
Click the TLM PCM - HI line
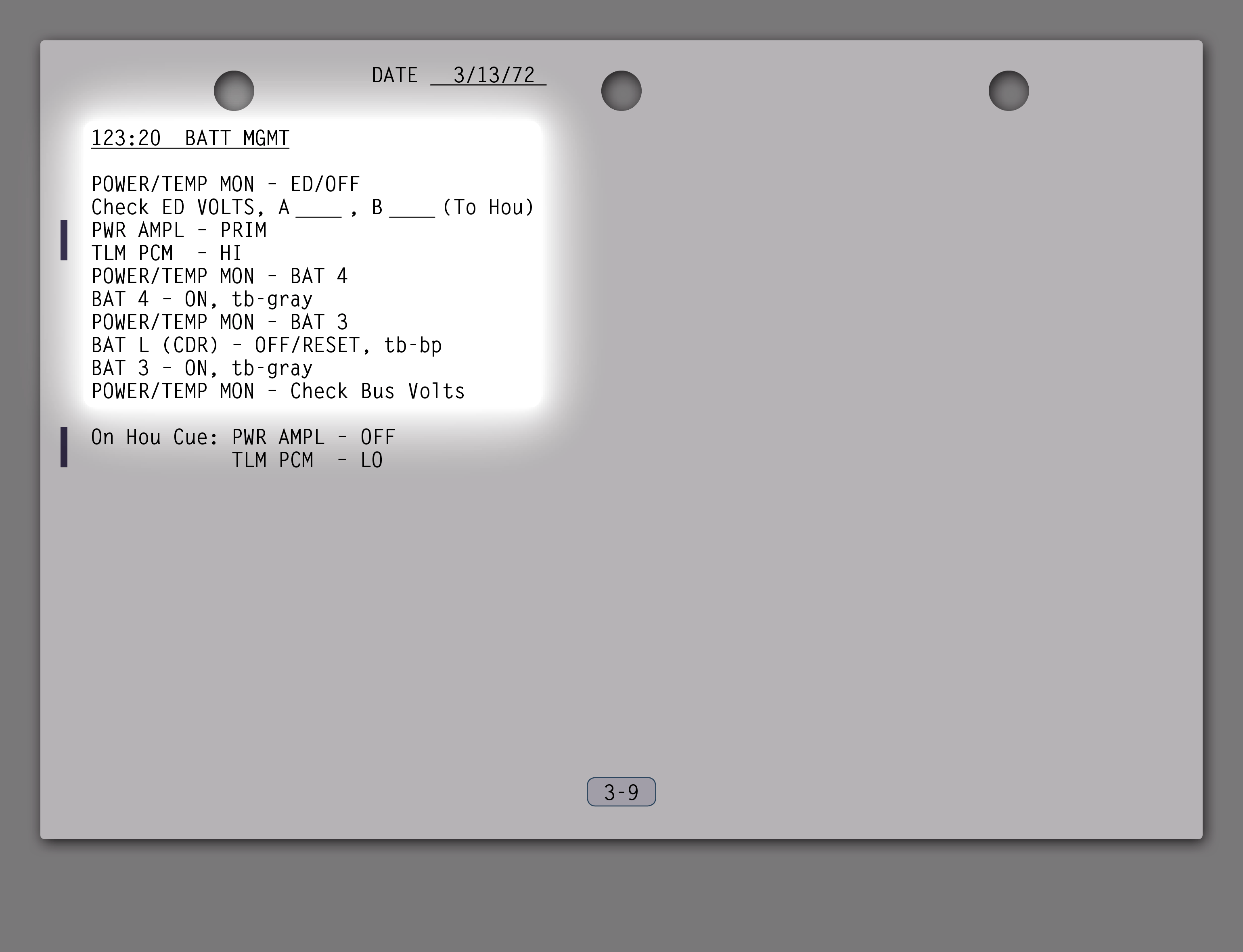pyautogui.click(x=167, y=253)
